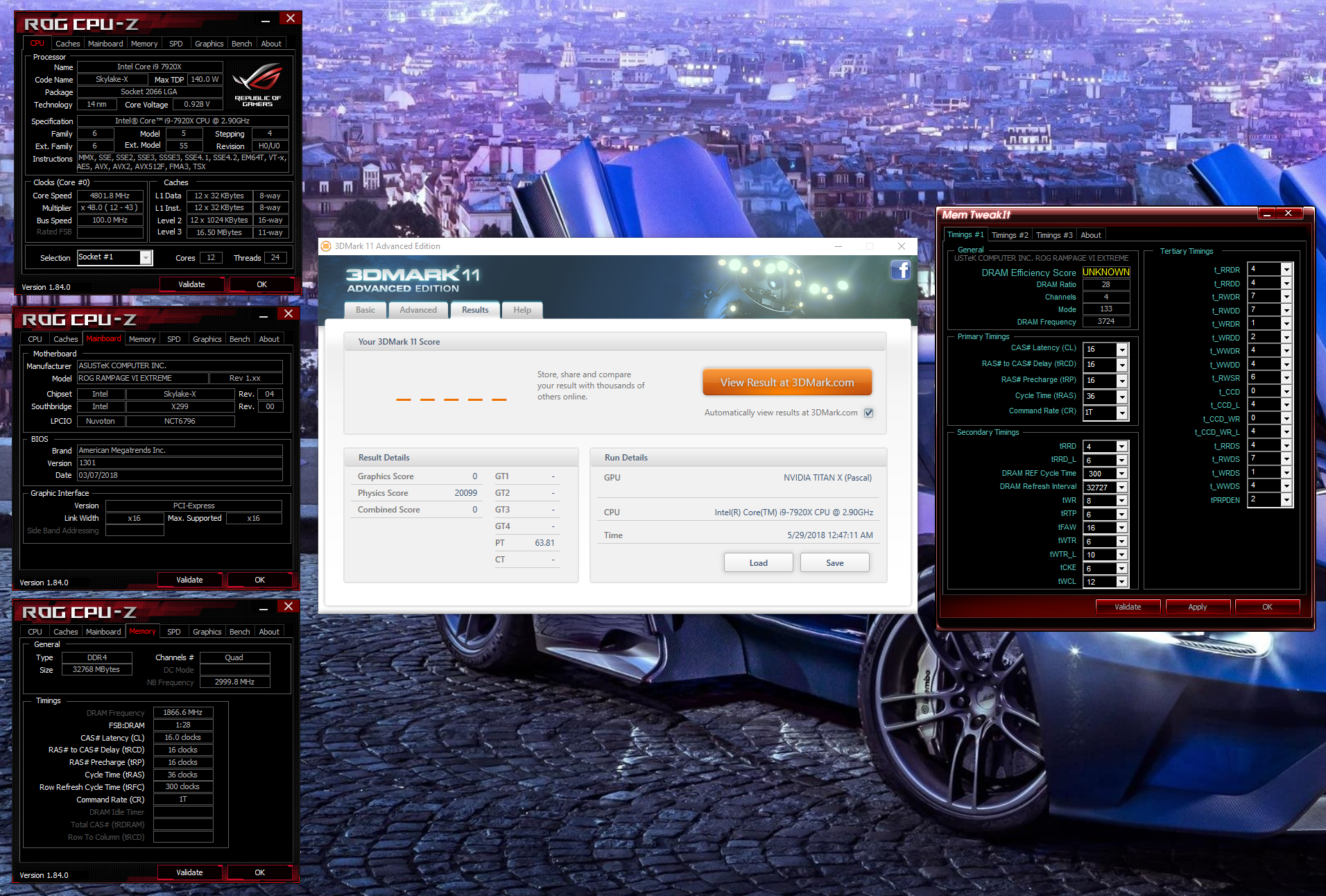Click the memory Size 32768 MBytes field
Viewport: 1326px width, 896px height.
(x=96, y=670)
